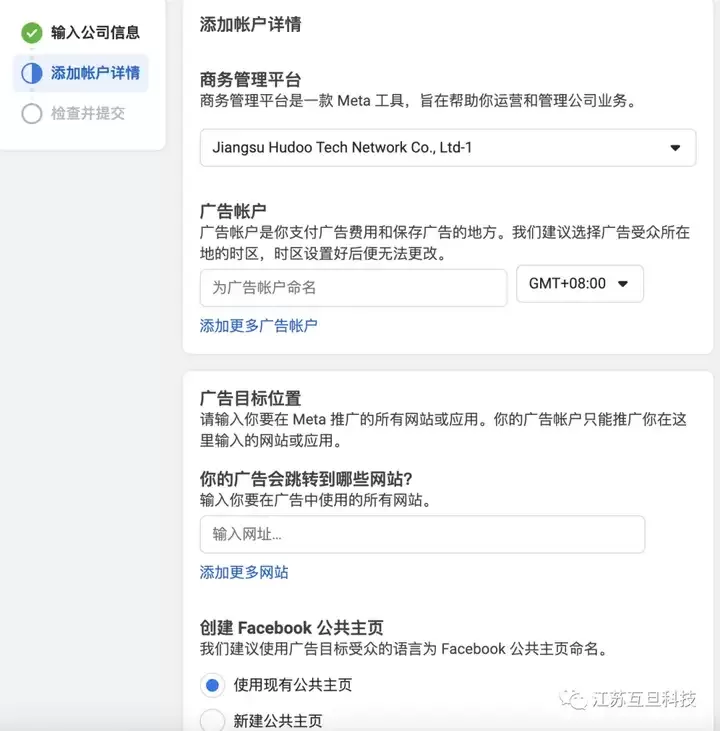Screen dimensions: 720x731
Task: Click the 添加帐户详情 page title
Action: 250,24
